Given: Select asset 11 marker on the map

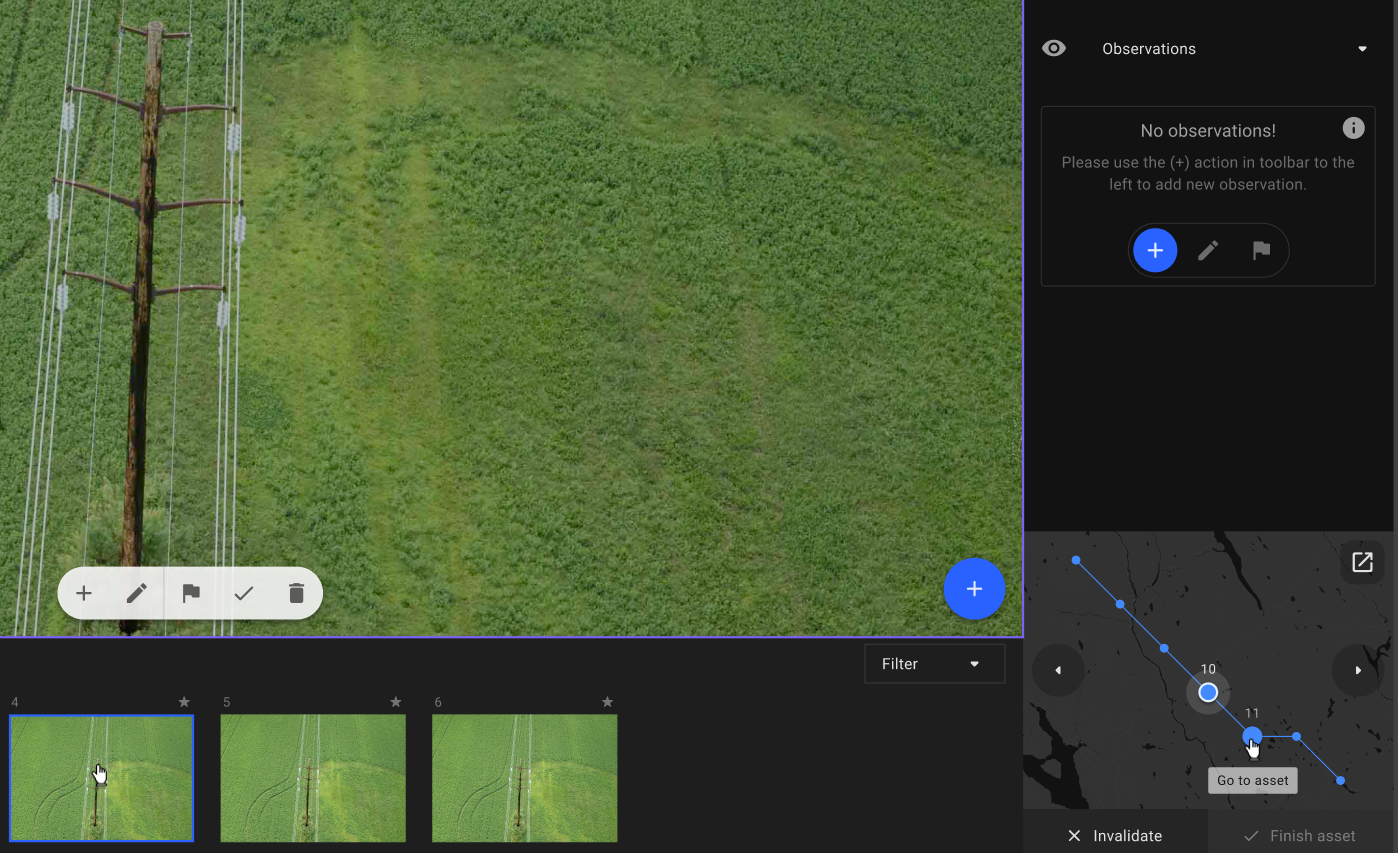Looking at the screenshot, I should click(1252, 736).
